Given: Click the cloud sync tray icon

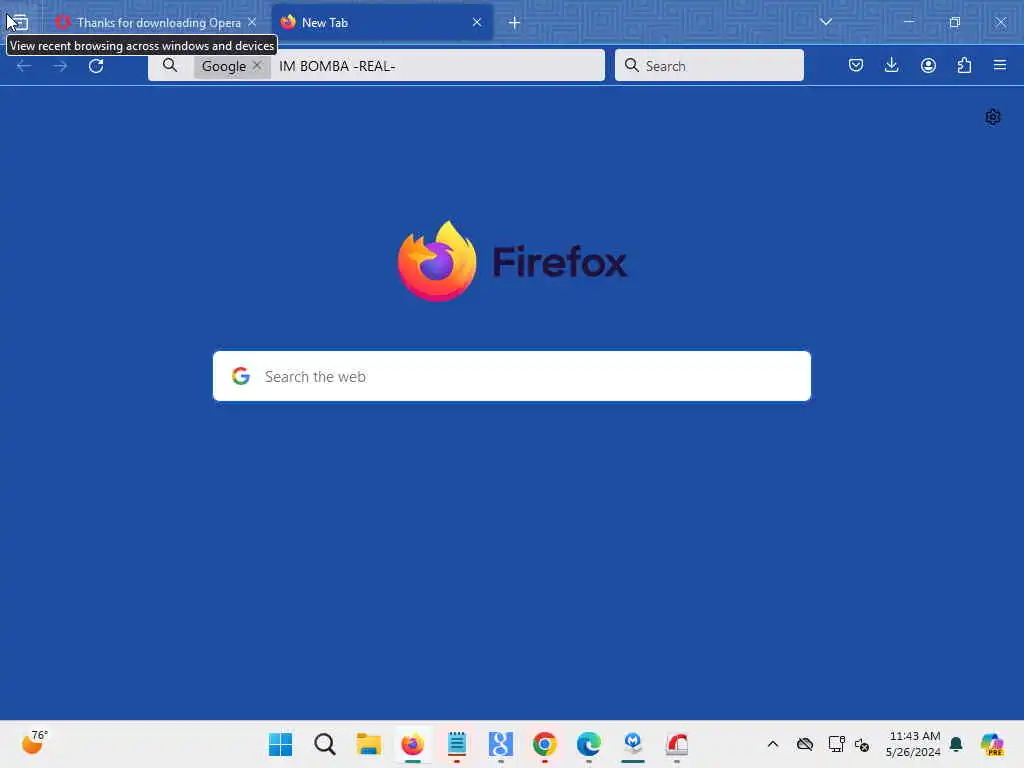Looking at the screenshot, I should pyautogui.click(x=805, y=744).
